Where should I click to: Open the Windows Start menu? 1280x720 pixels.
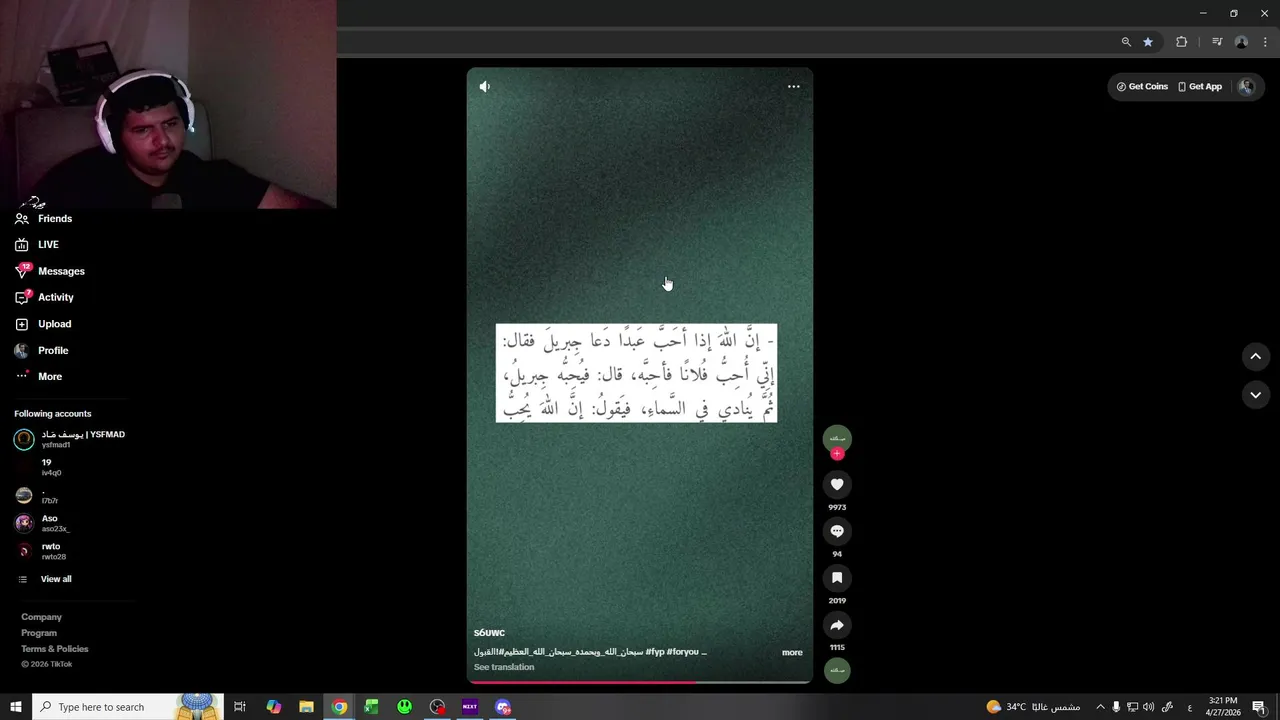click(16, 707)
